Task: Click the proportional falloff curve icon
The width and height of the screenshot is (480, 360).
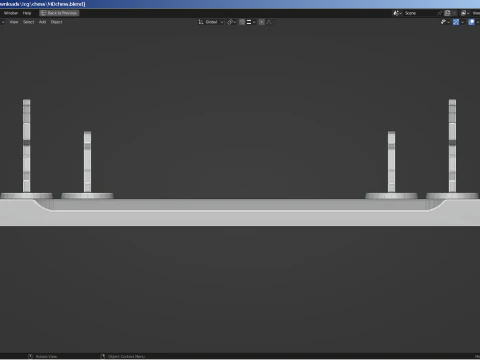Action: [269, 22]
